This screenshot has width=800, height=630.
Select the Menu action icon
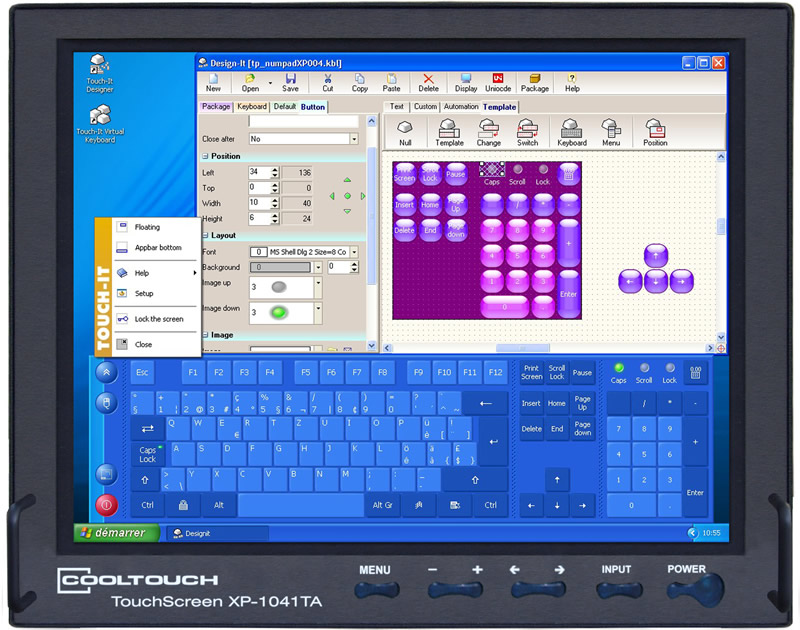click(611, 133)
